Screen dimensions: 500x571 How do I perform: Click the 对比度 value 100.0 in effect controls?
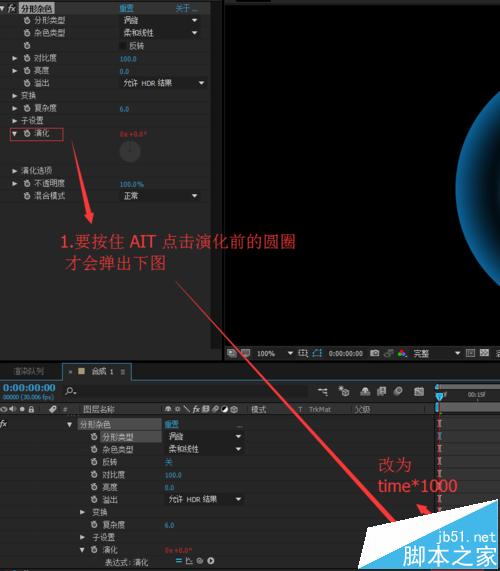pyautogui.click(x=128, y=59)
